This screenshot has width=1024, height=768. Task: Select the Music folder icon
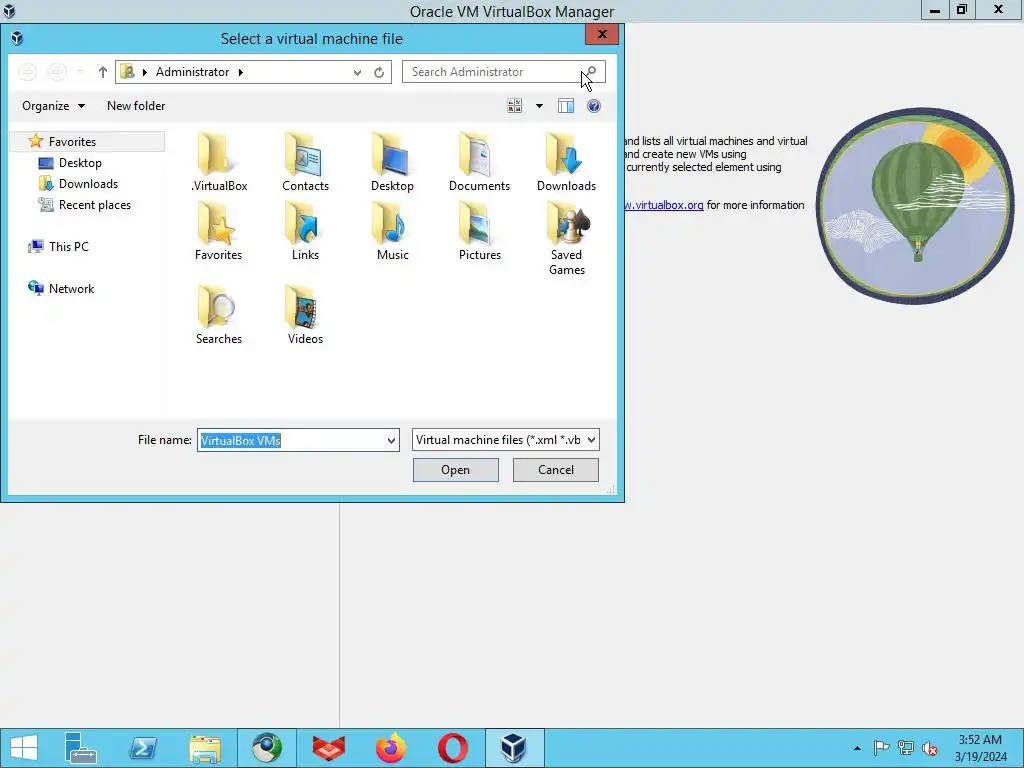point(392,231)
